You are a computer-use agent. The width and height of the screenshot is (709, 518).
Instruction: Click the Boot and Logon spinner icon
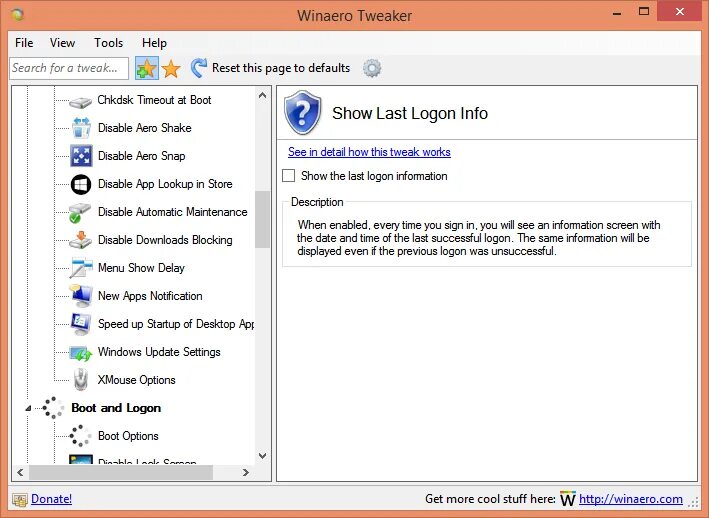(x=53, y=408)
